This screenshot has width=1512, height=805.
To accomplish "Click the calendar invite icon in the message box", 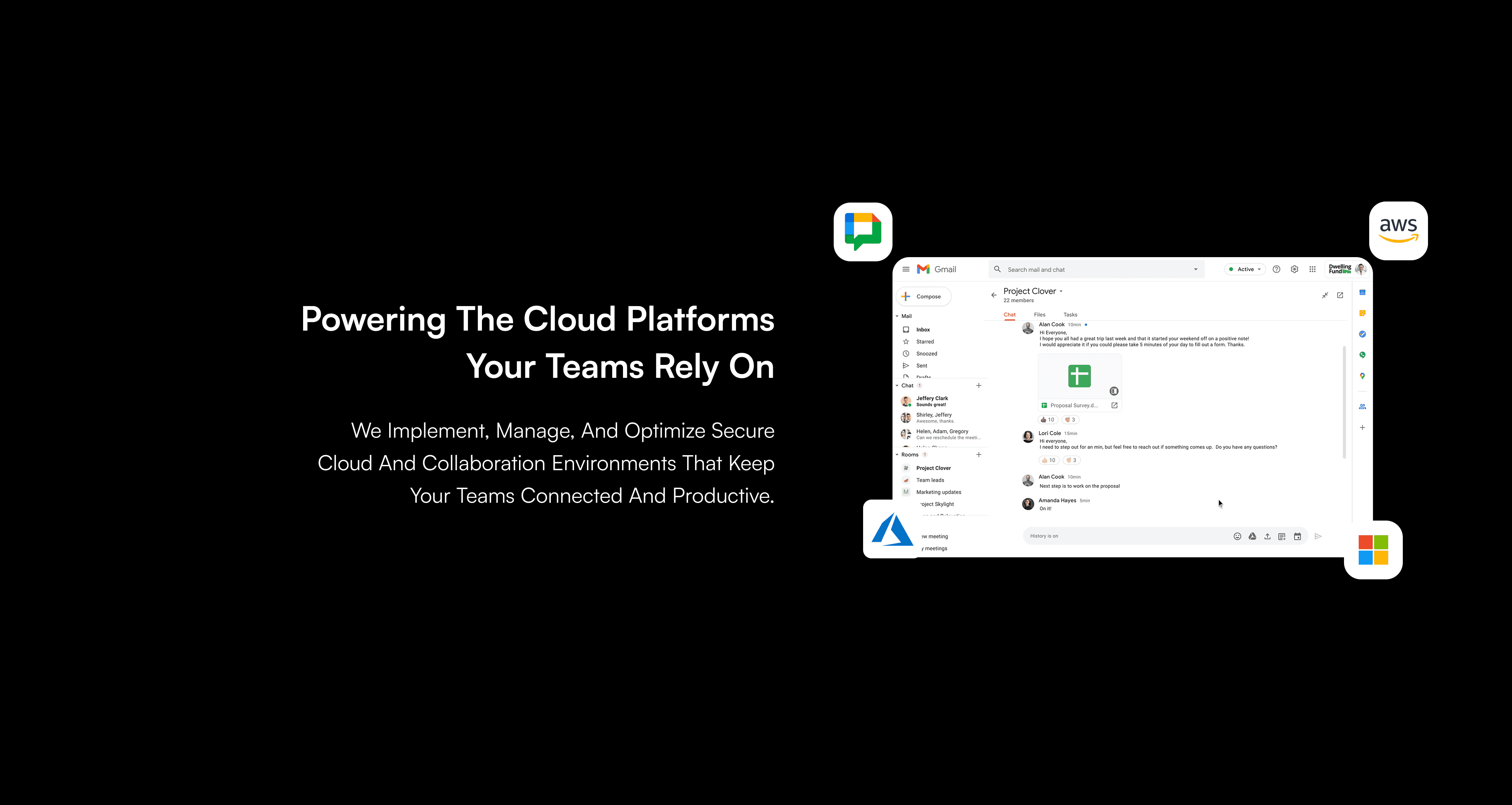I will pos(1297,536).
